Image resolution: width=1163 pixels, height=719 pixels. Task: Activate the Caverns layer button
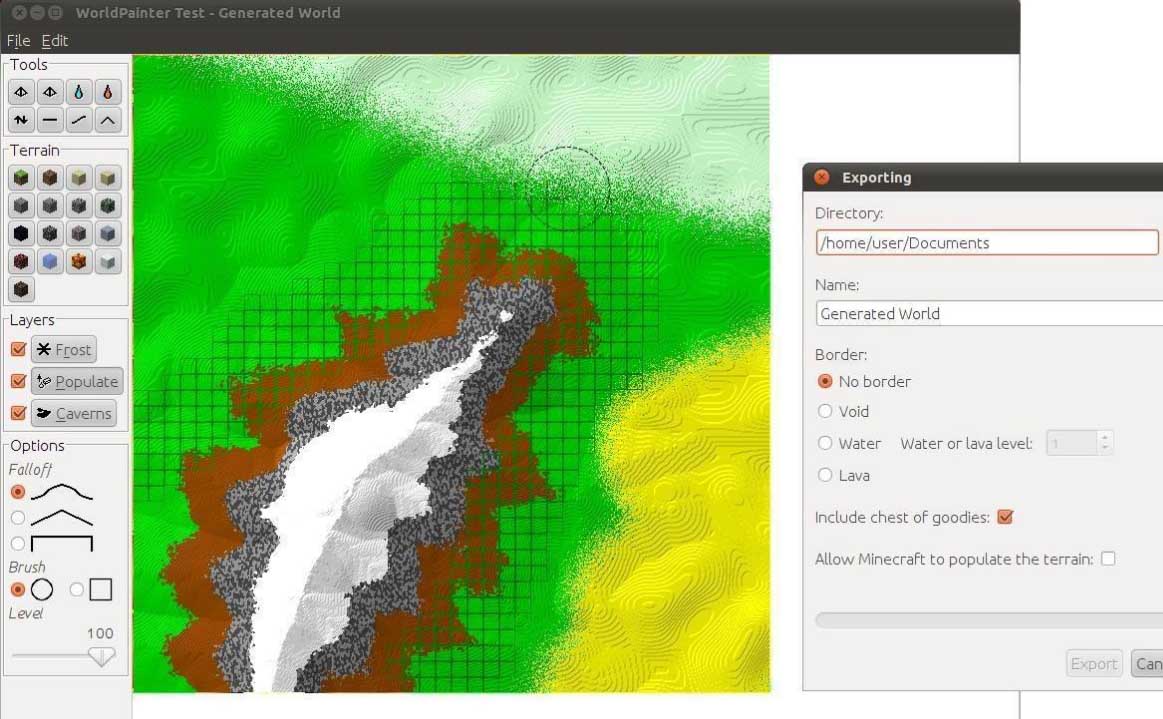73,413
